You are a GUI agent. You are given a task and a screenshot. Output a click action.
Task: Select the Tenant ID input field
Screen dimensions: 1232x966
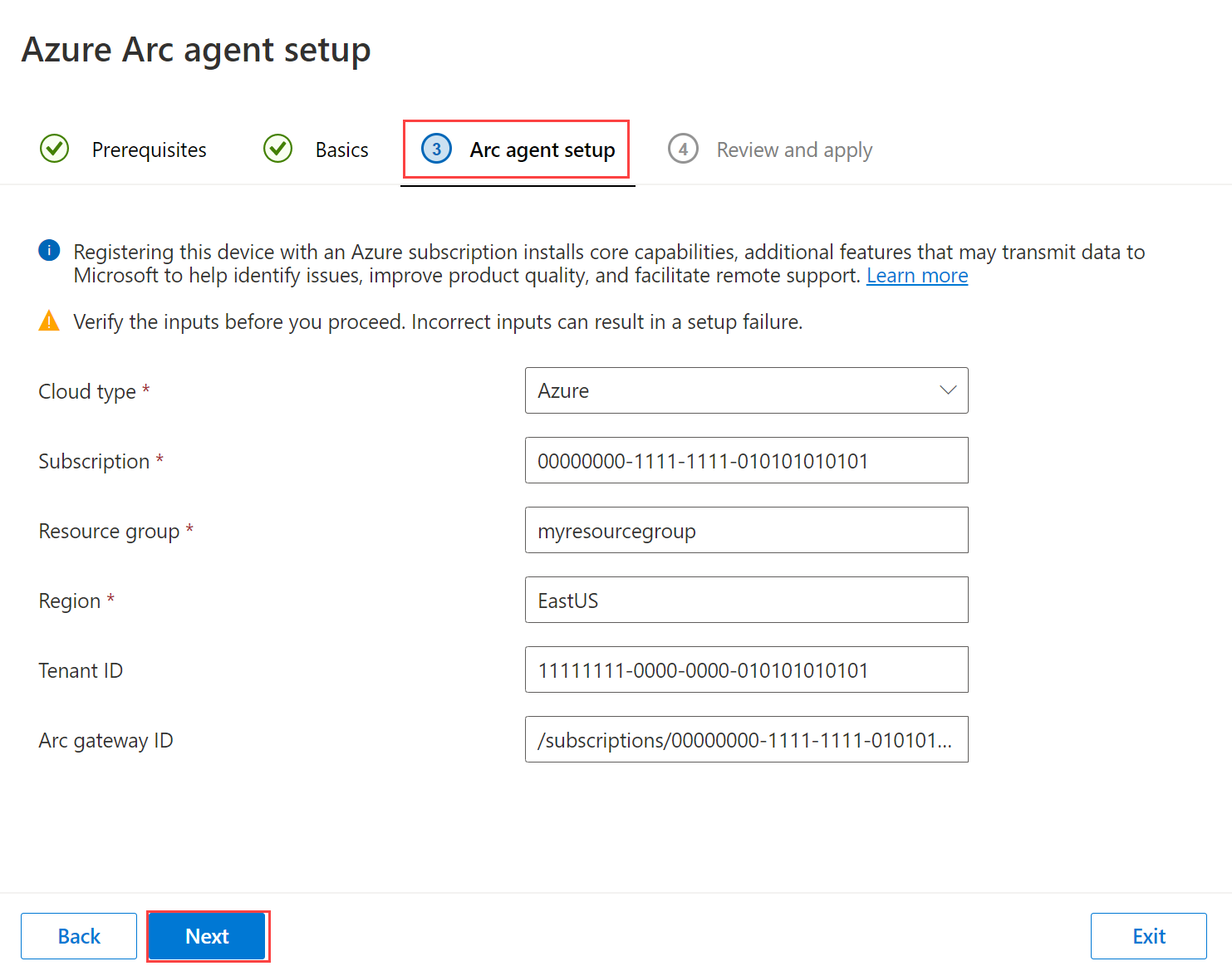click(747, 669)
